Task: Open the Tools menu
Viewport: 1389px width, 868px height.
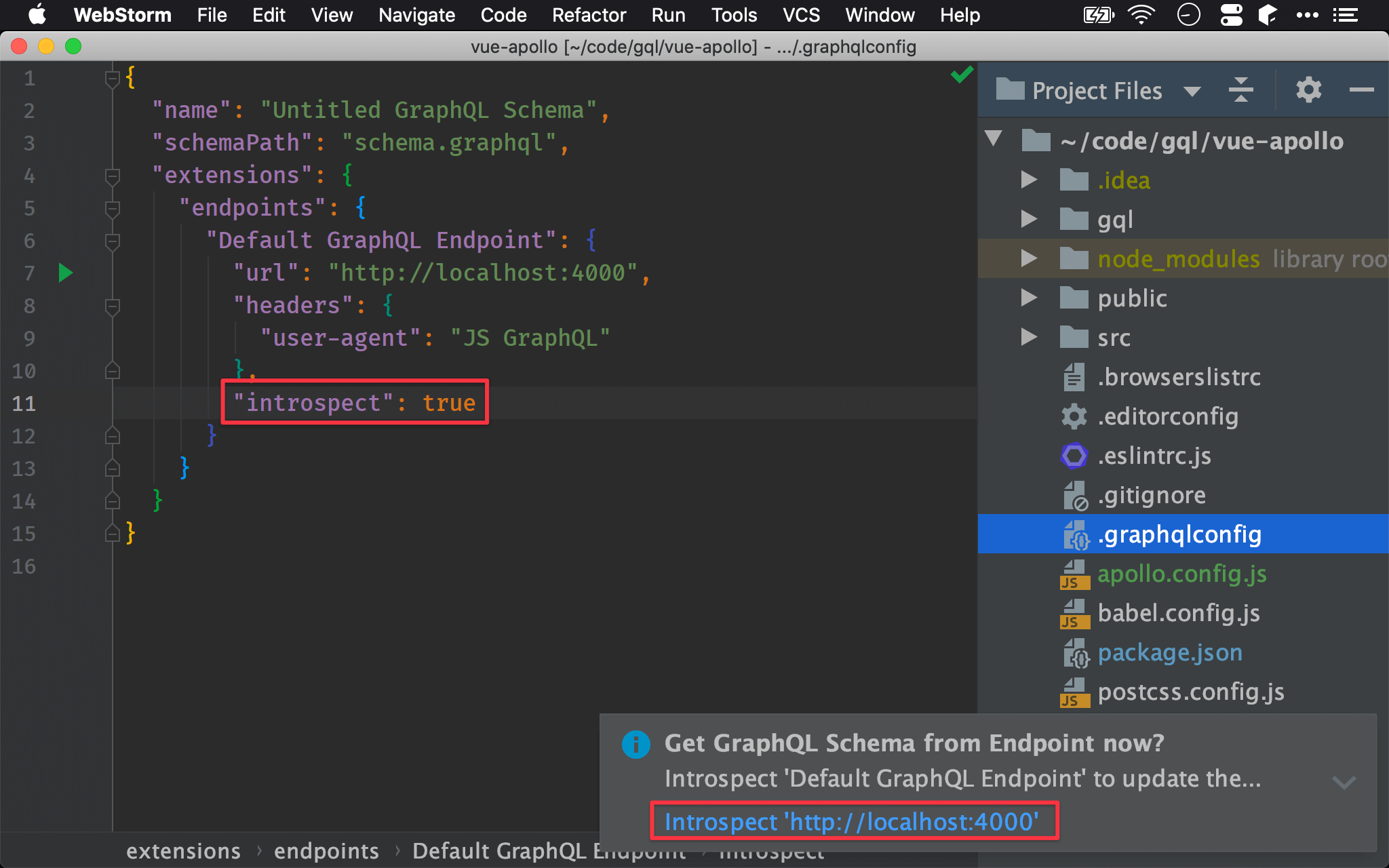Action: tap(734, 15)
